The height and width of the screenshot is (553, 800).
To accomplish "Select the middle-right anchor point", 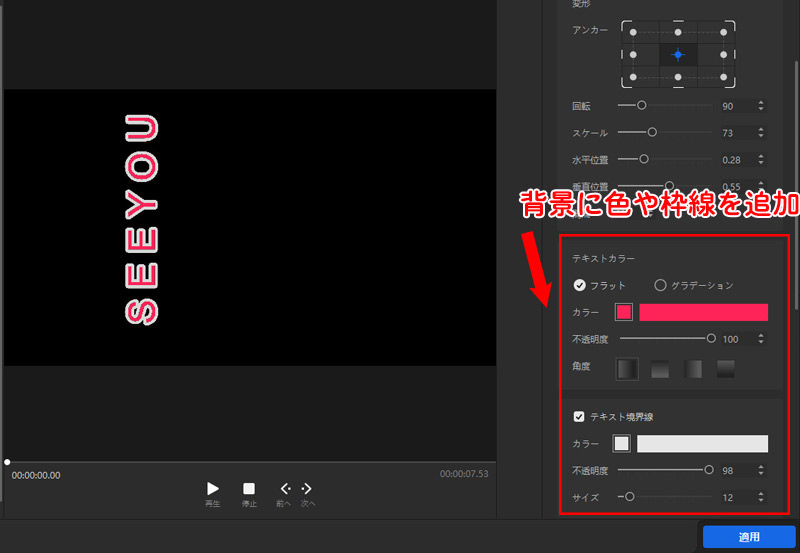I will [723, 55].
